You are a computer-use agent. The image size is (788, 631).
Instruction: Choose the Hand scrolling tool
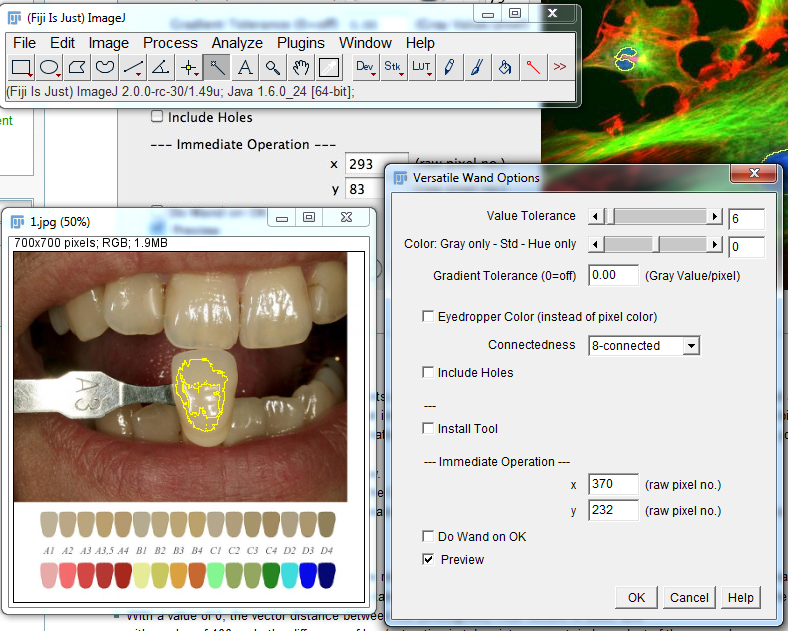click(300, 67)
